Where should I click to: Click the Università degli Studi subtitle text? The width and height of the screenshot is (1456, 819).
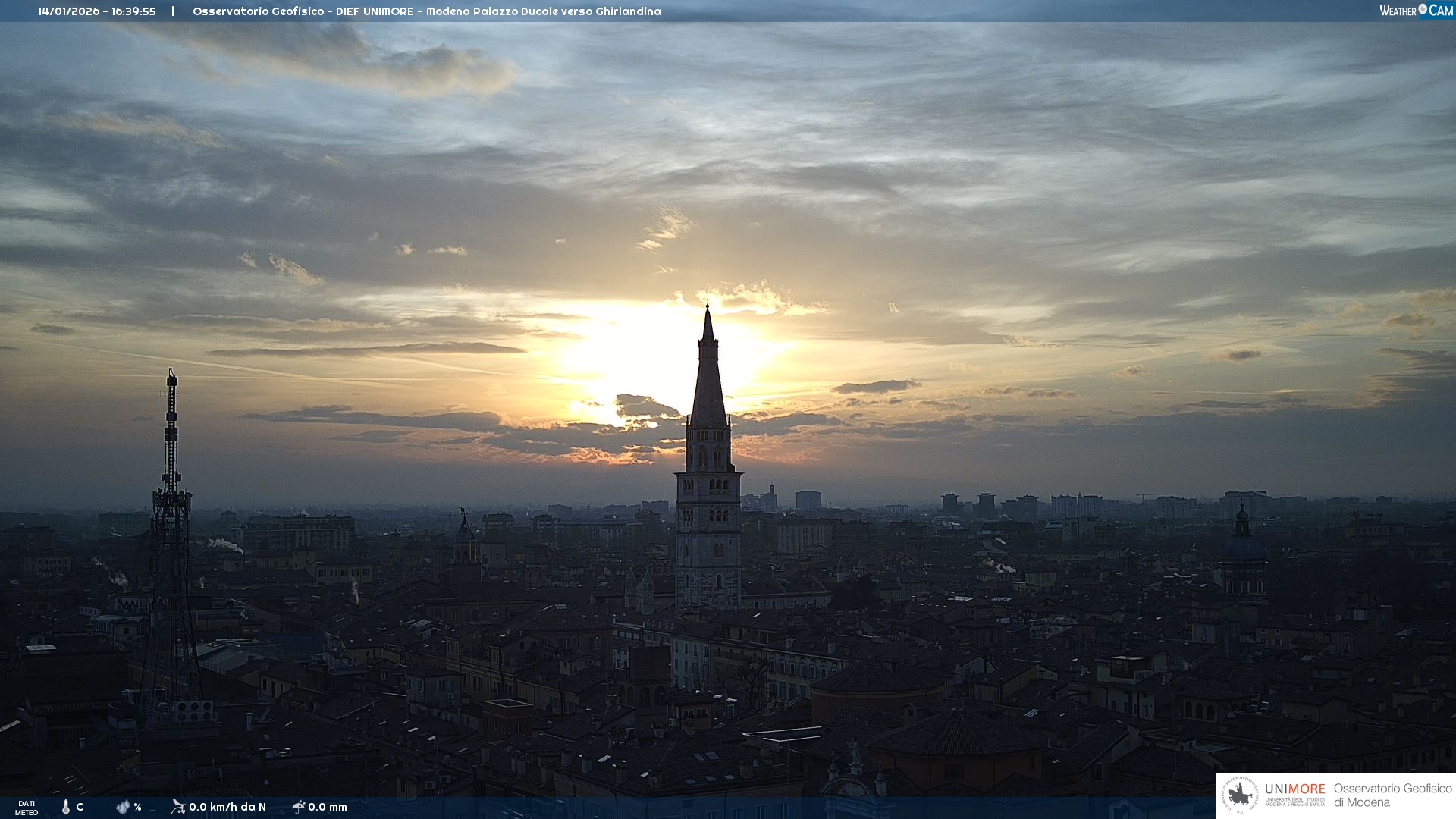click(x=1294, y=802)
